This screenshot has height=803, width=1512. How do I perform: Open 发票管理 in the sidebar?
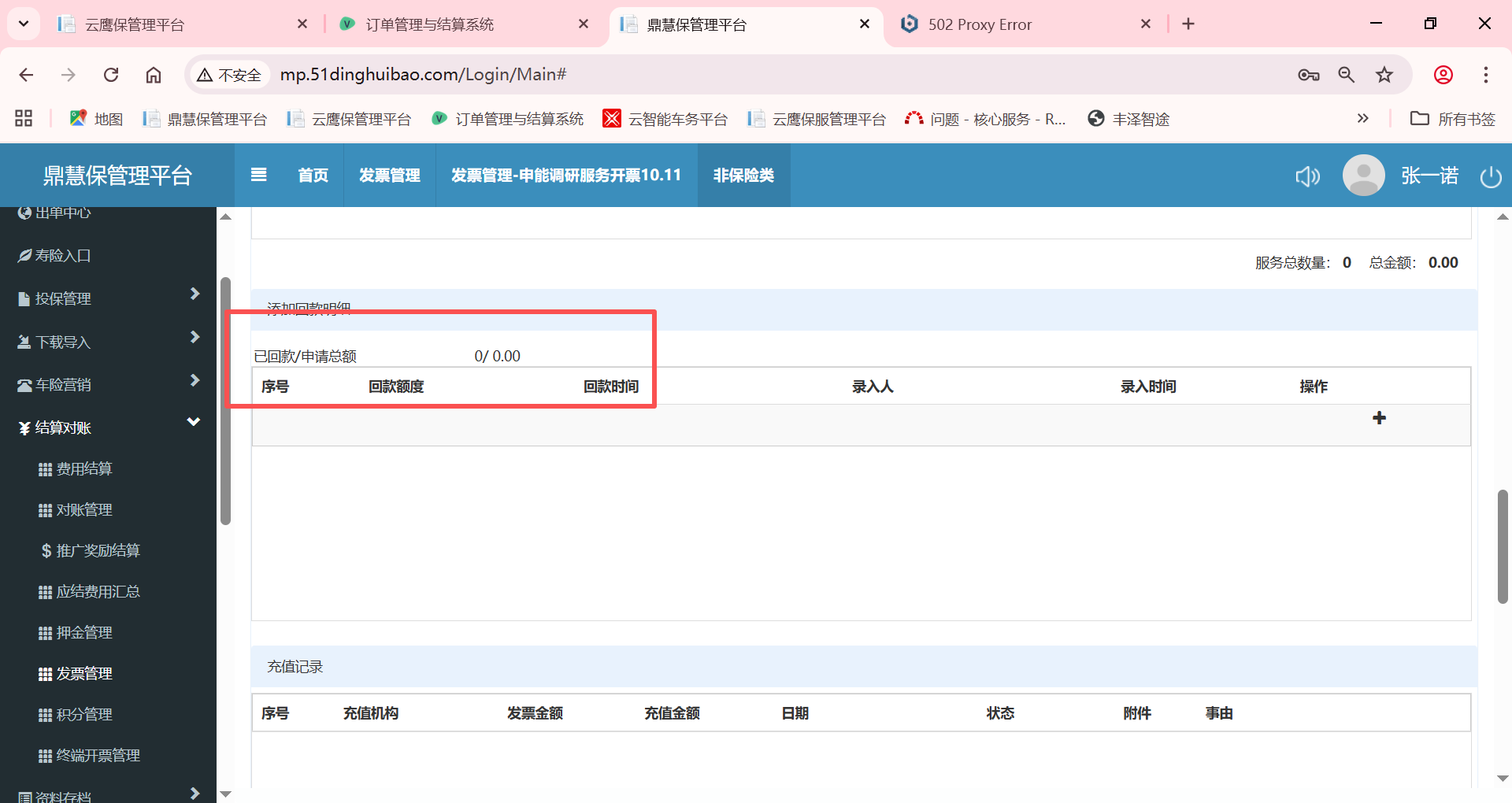coord(84,673)
